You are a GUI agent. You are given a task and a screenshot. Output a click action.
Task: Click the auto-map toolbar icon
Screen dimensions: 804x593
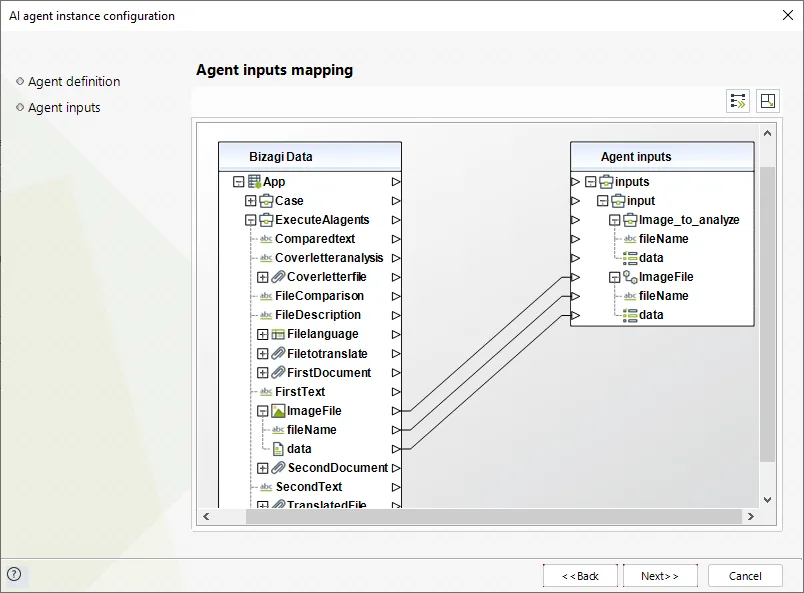738,101
